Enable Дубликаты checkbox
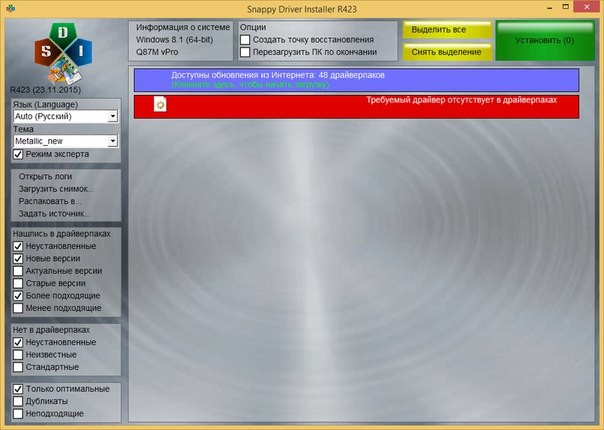This screenshot has height=430, width=604. pyautogui.click(x=18, y=401)
